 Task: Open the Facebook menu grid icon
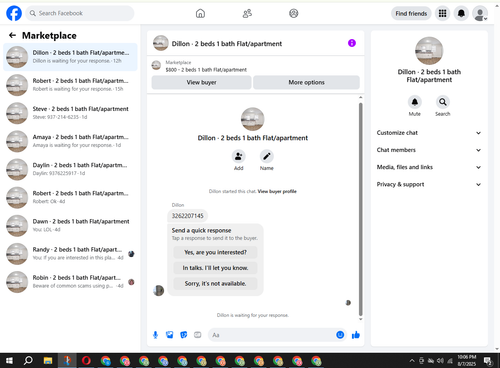(x=442, y=13)
